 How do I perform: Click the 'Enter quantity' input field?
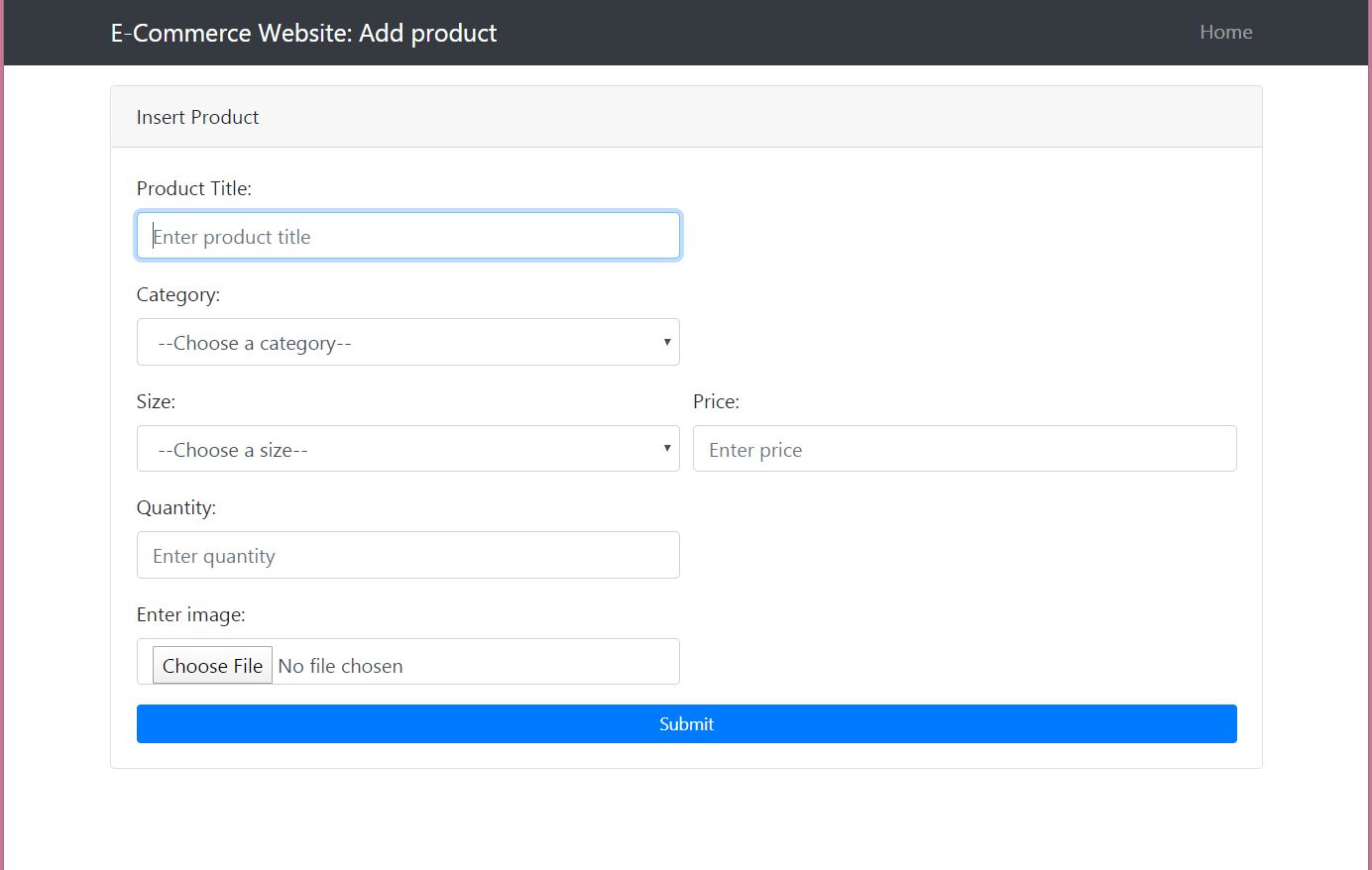click(x=408, y=555)
